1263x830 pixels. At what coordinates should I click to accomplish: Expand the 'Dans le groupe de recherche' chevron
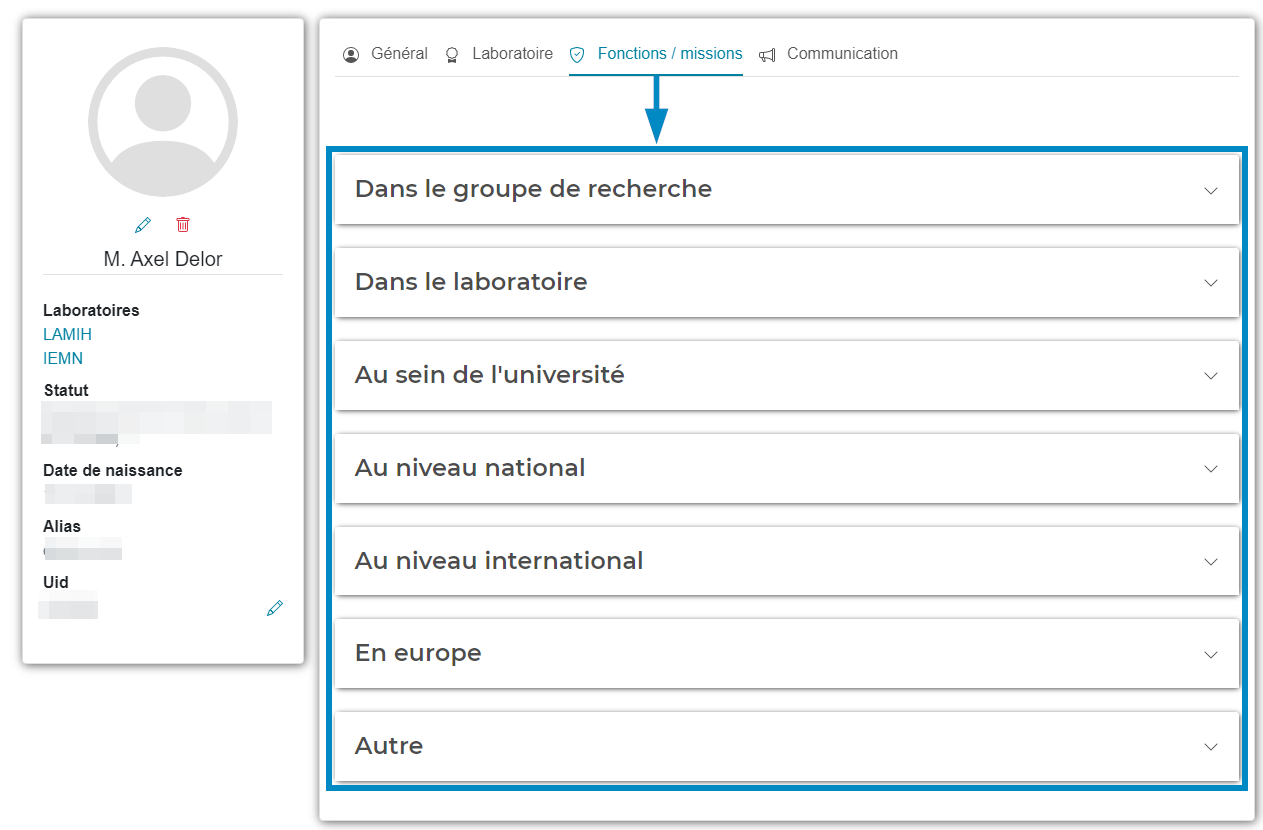coord(1211,190)
